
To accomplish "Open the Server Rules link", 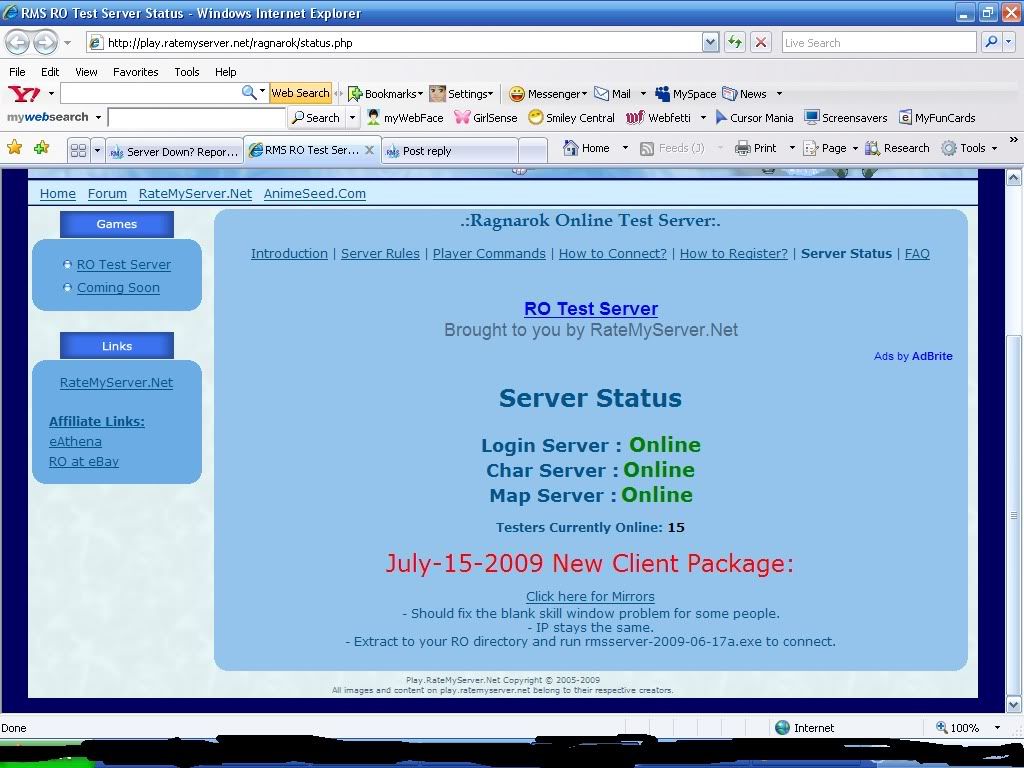I will coord(380,253).
